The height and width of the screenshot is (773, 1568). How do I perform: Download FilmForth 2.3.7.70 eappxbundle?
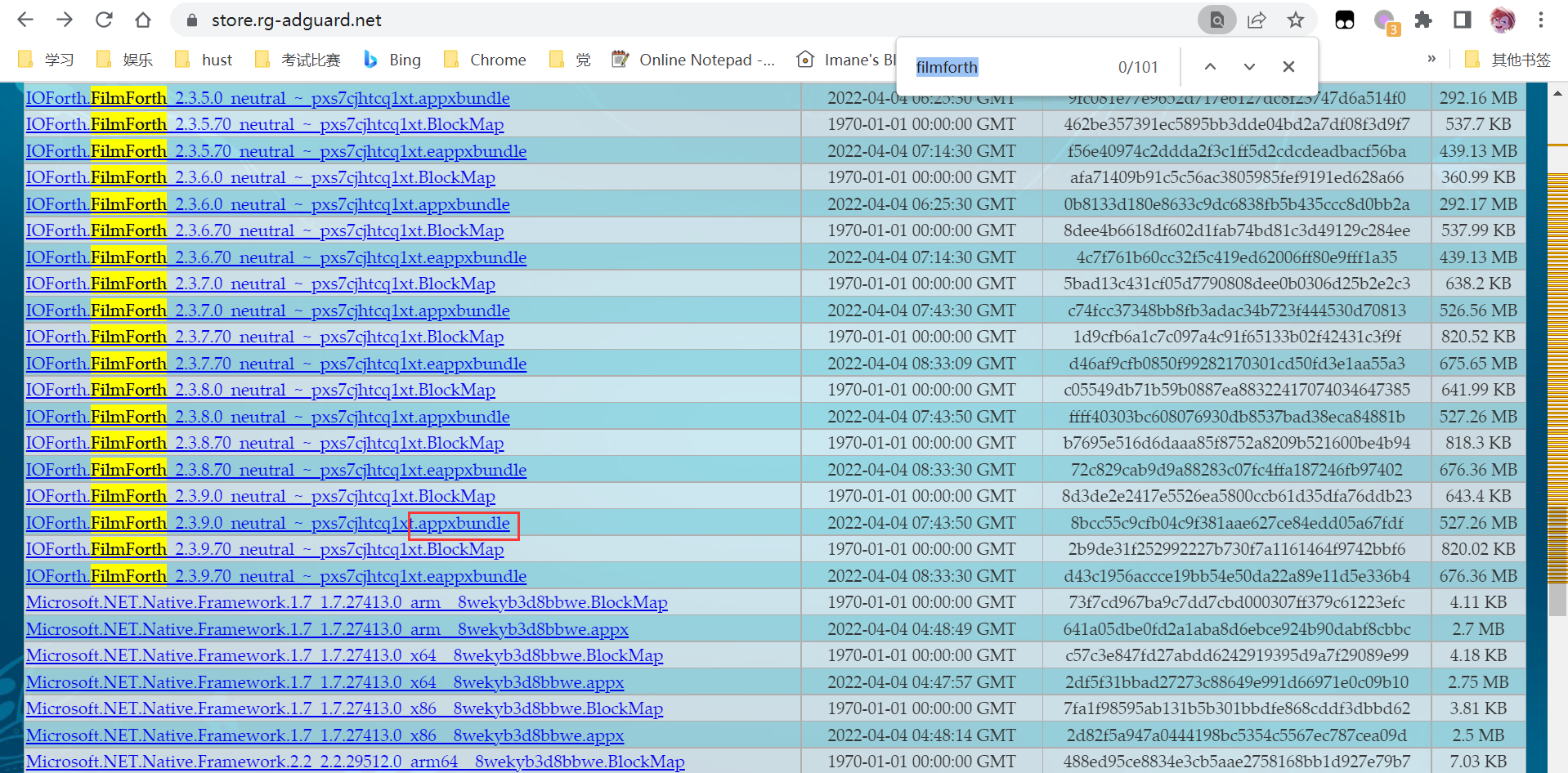pyautogui.click(x=276, y=364)
